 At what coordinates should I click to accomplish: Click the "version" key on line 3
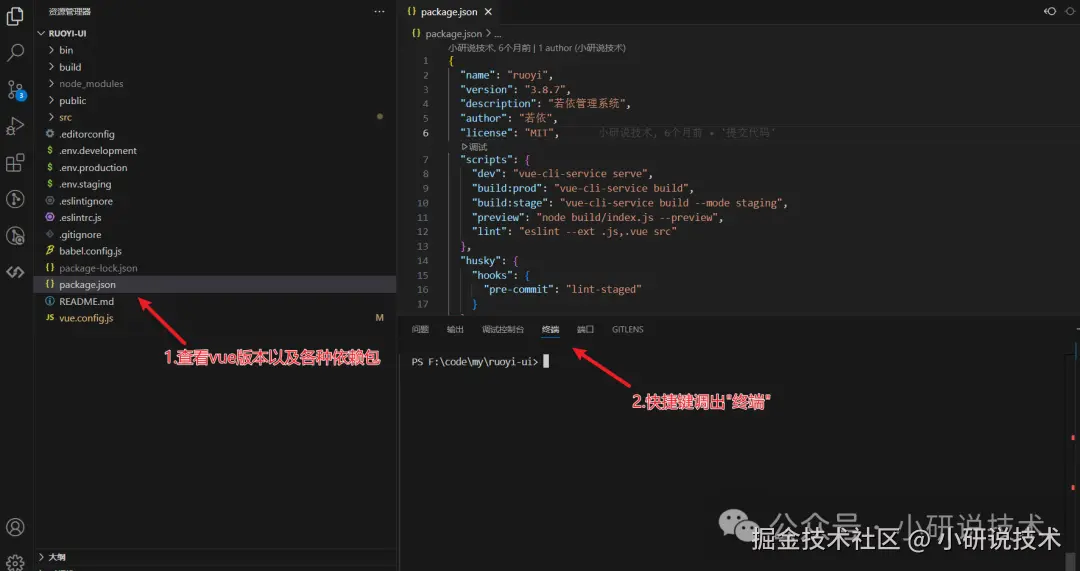tap(486, 90)
